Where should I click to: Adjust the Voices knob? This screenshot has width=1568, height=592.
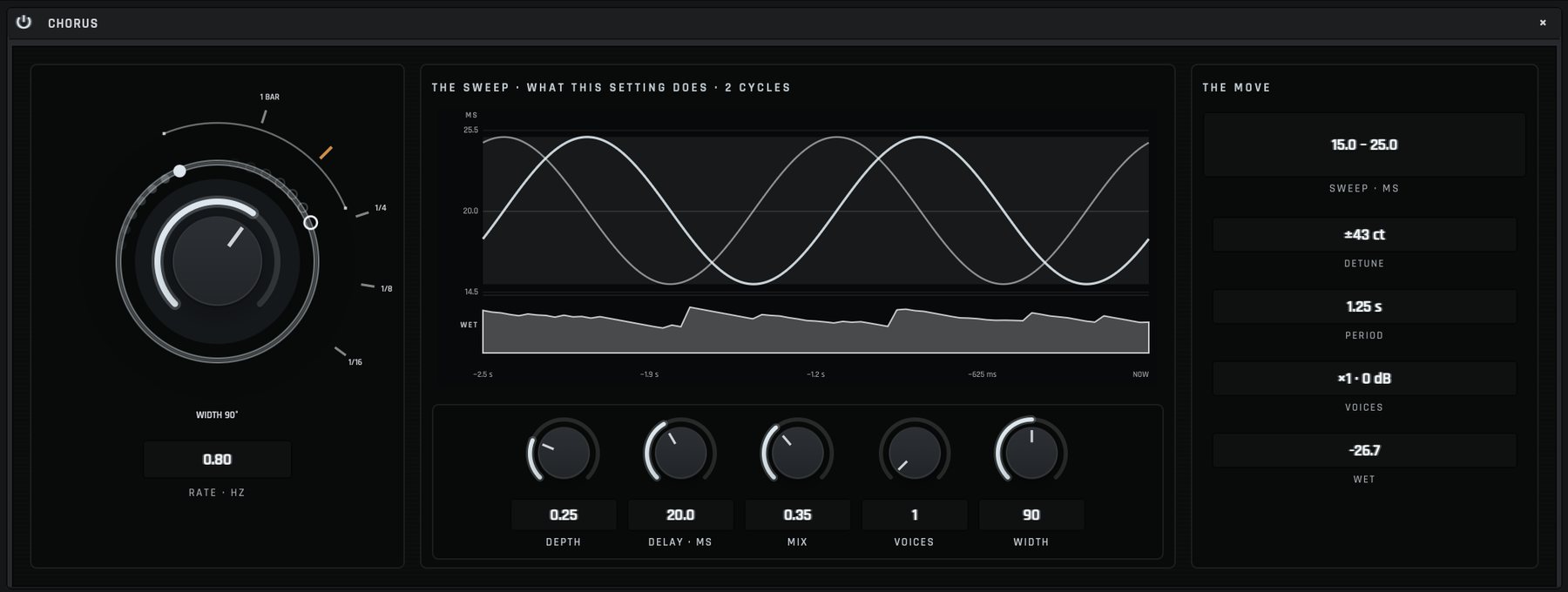(x=914, y=453)
